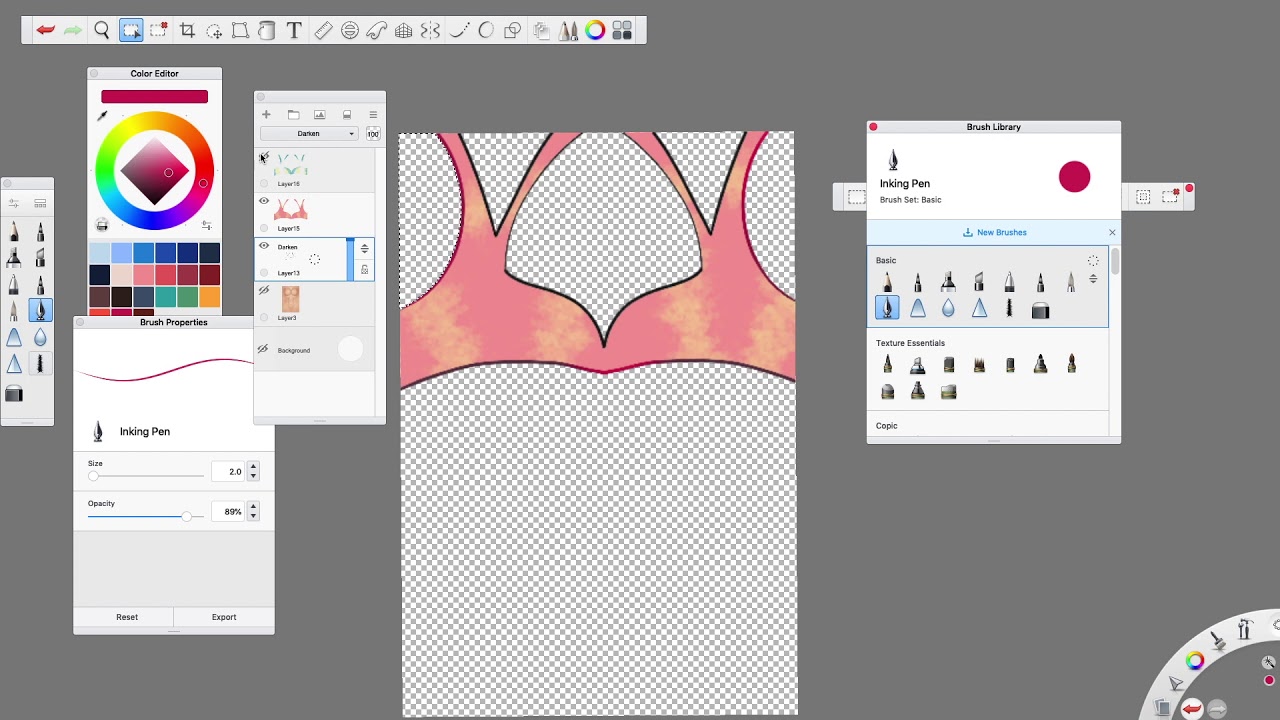Click the New Brushes download link
Screen dimensions: 1280x720
click(995, 232)
